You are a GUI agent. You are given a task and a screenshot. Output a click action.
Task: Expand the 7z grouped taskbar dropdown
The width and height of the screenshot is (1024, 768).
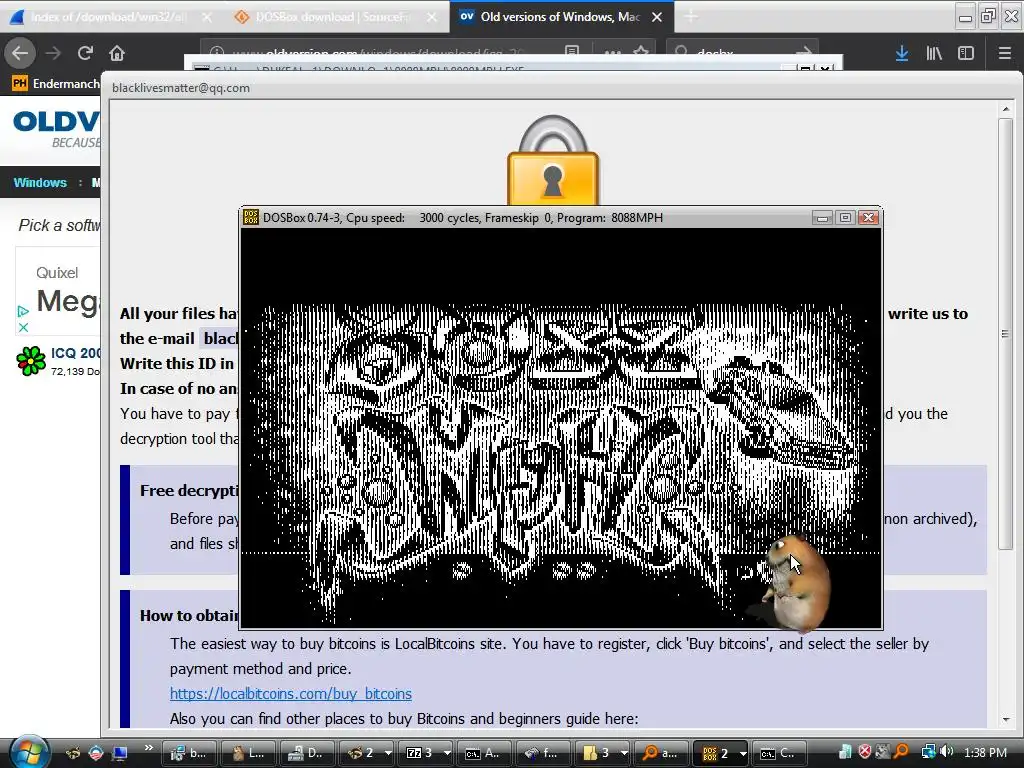pyautogui.click(x=447, y=753)
